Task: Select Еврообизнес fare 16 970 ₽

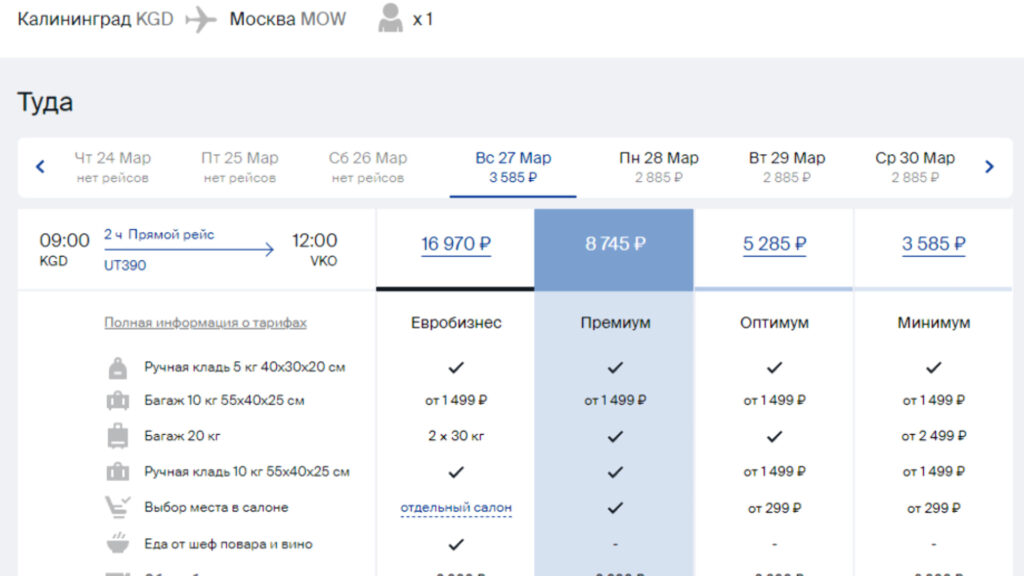Action: [455, 244]
